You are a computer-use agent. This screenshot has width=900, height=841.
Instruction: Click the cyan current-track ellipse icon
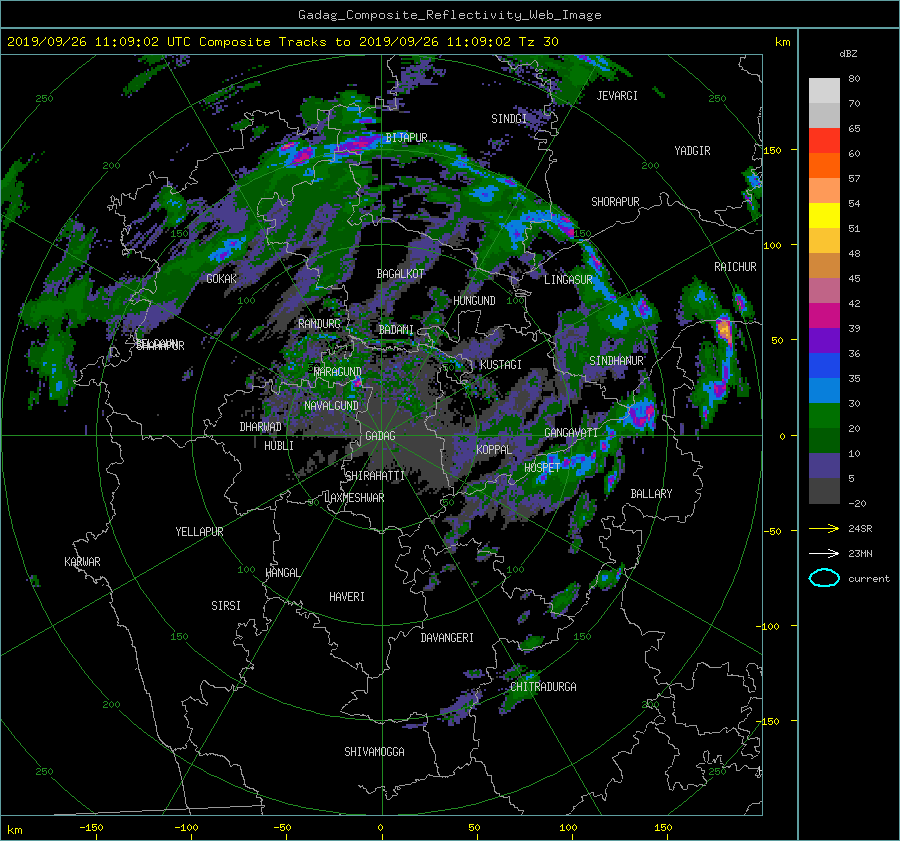(824, 578)
